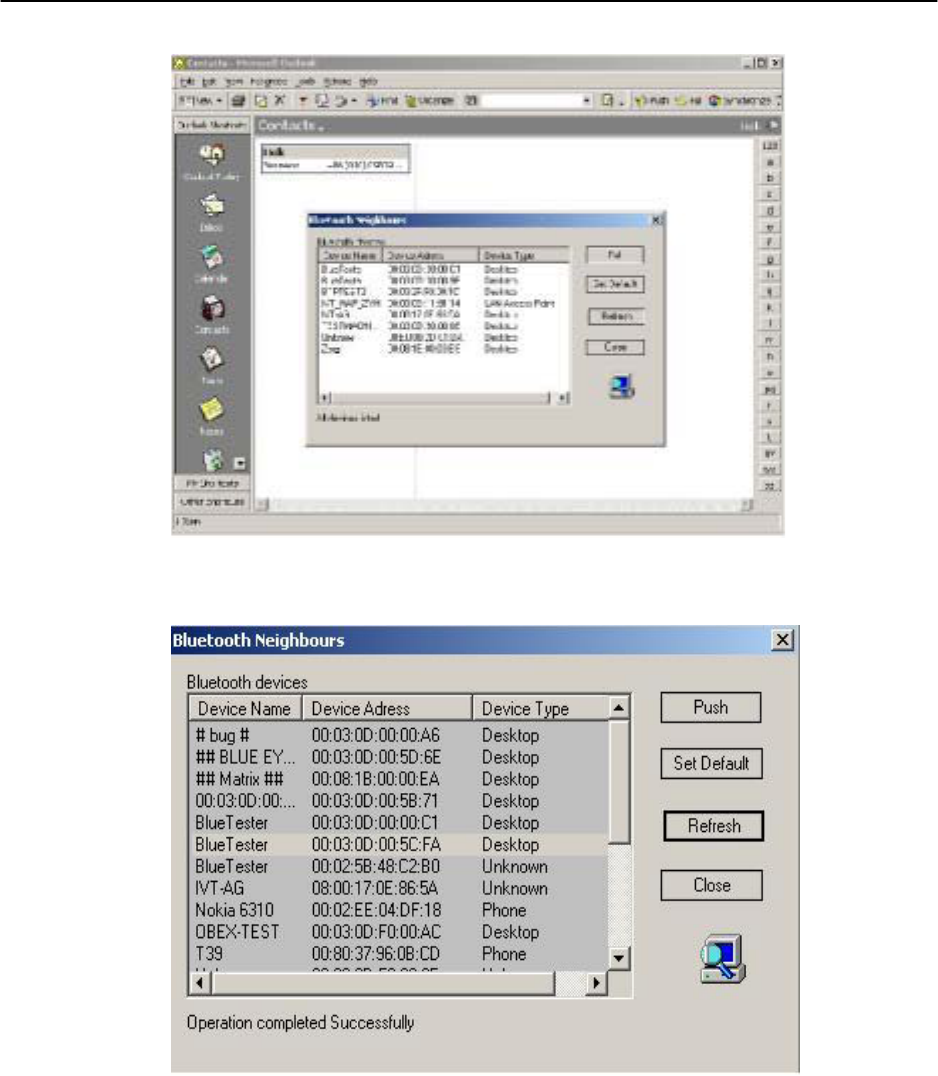Click computer search icon in large Bluetooth dialog

(x=723, y=959)
